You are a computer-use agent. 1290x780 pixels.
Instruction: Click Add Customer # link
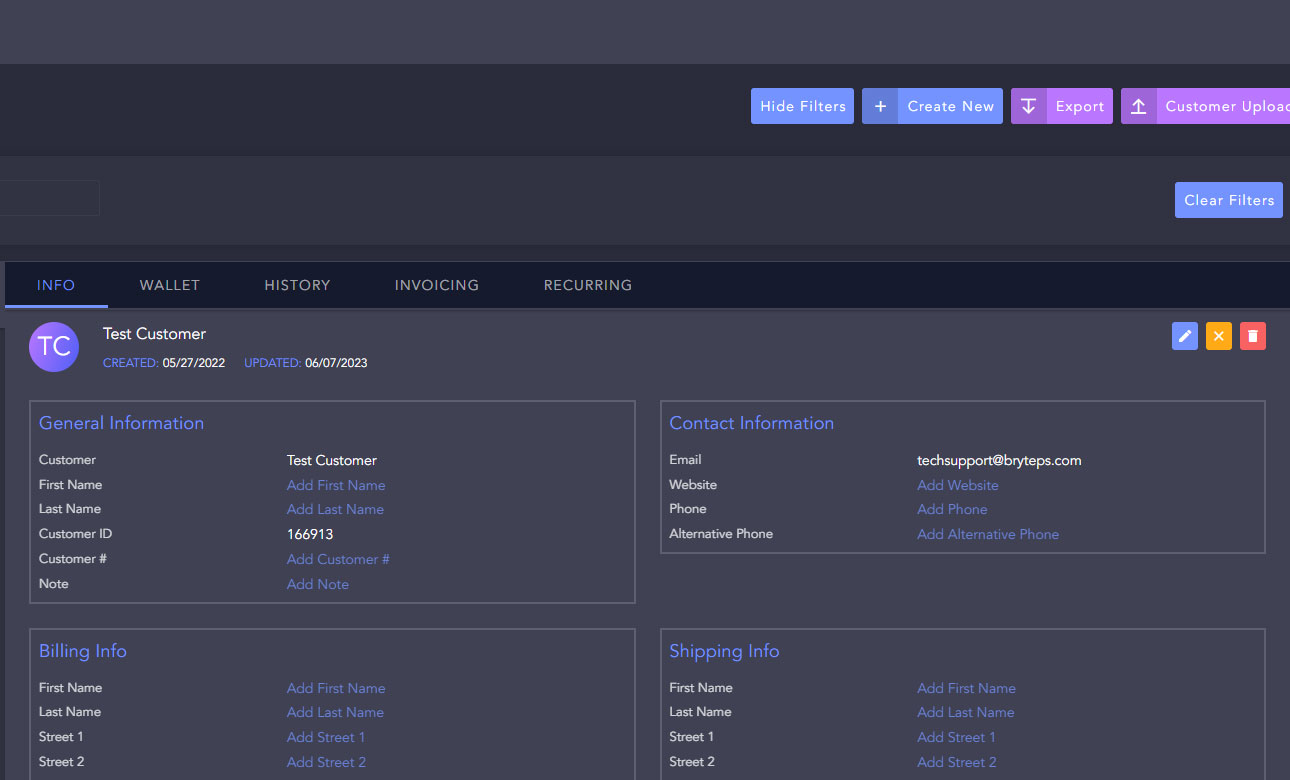click(x=338, y=559)
